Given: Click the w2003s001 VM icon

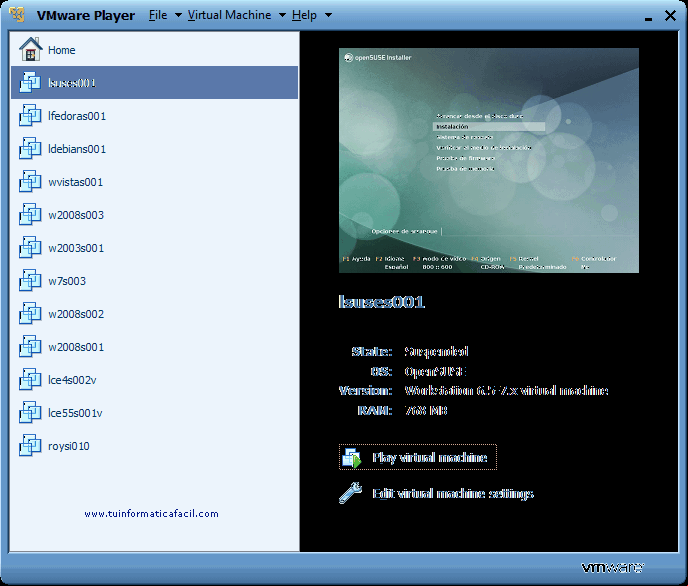Looking at the screenshot, I should (x=30, y=247).
